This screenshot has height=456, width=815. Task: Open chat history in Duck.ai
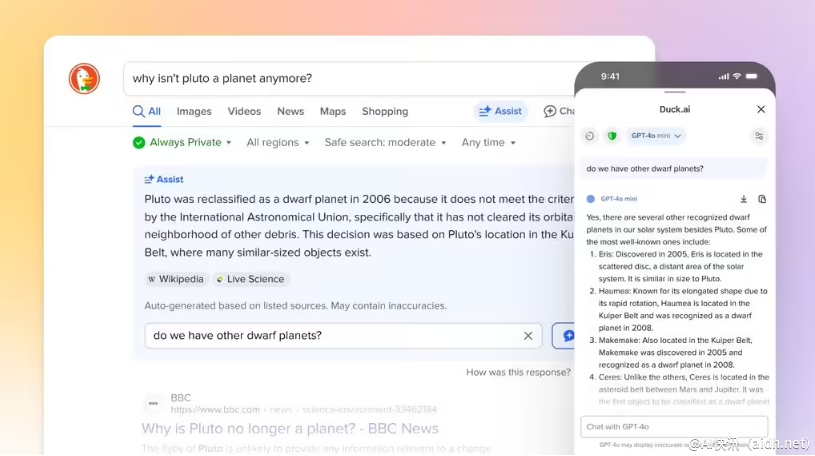point(590,136)
